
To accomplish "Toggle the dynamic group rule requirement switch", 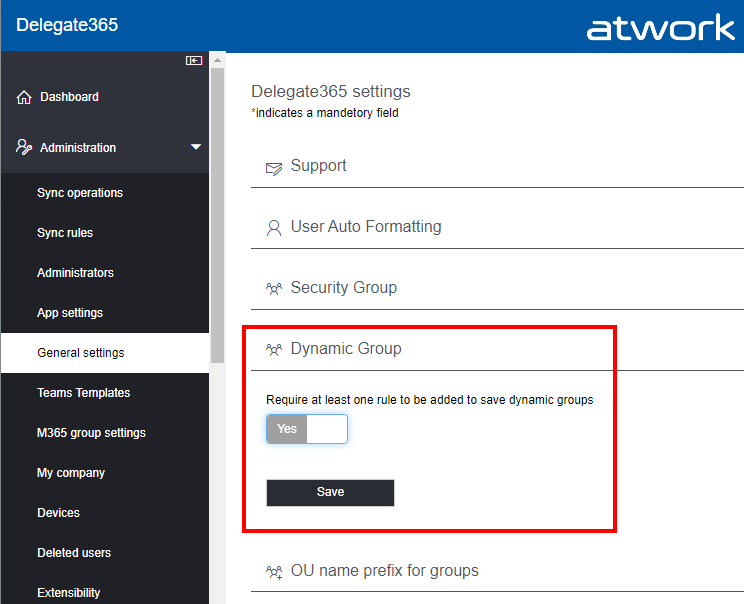I will click(x=307, y=429).
